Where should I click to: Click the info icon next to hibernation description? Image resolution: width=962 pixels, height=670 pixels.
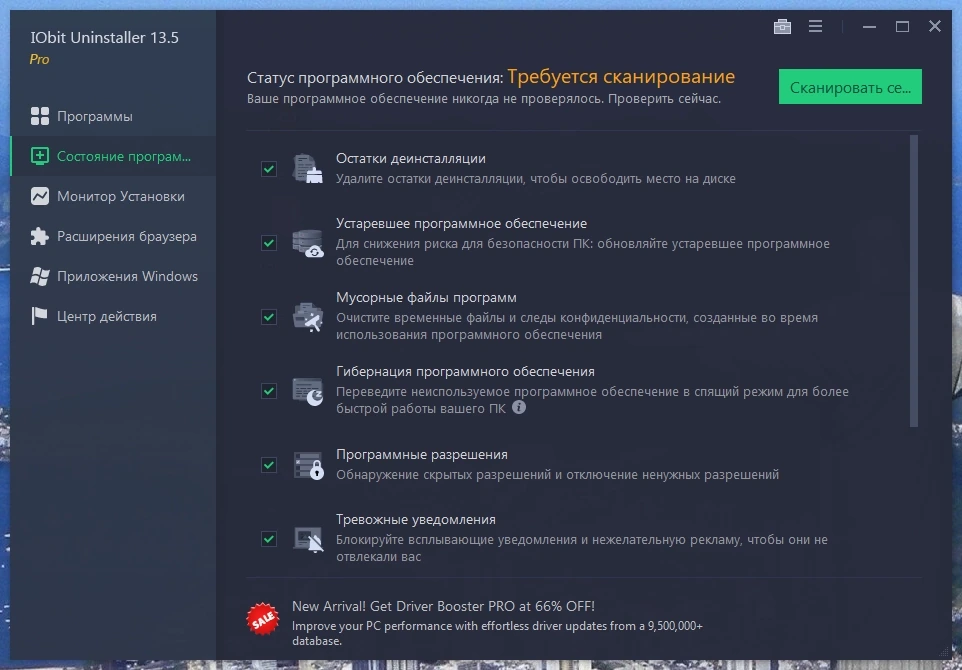click(519, 407)
